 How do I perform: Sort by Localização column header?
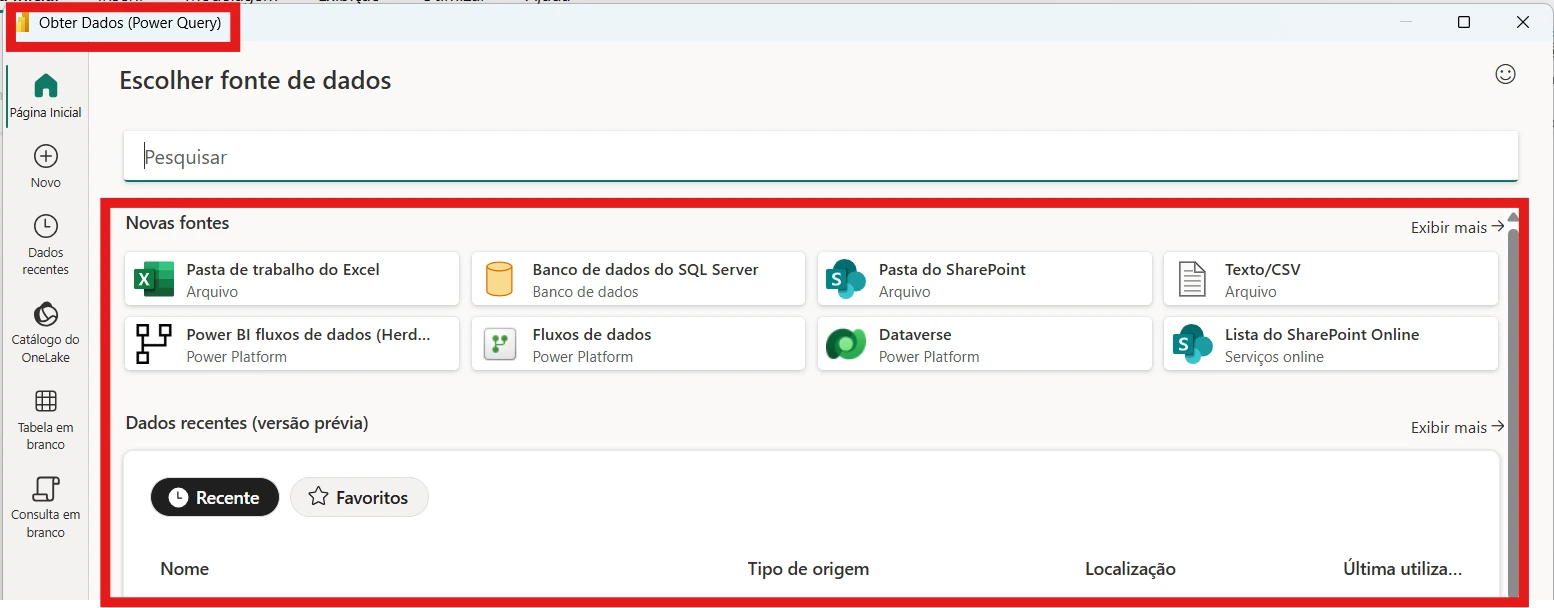click(1130, 569)
